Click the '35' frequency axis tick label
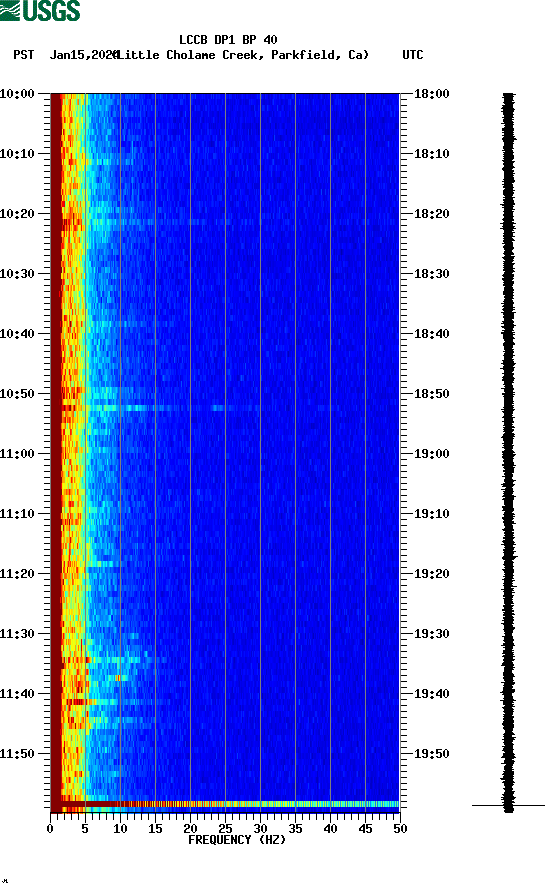 (295, 829)
